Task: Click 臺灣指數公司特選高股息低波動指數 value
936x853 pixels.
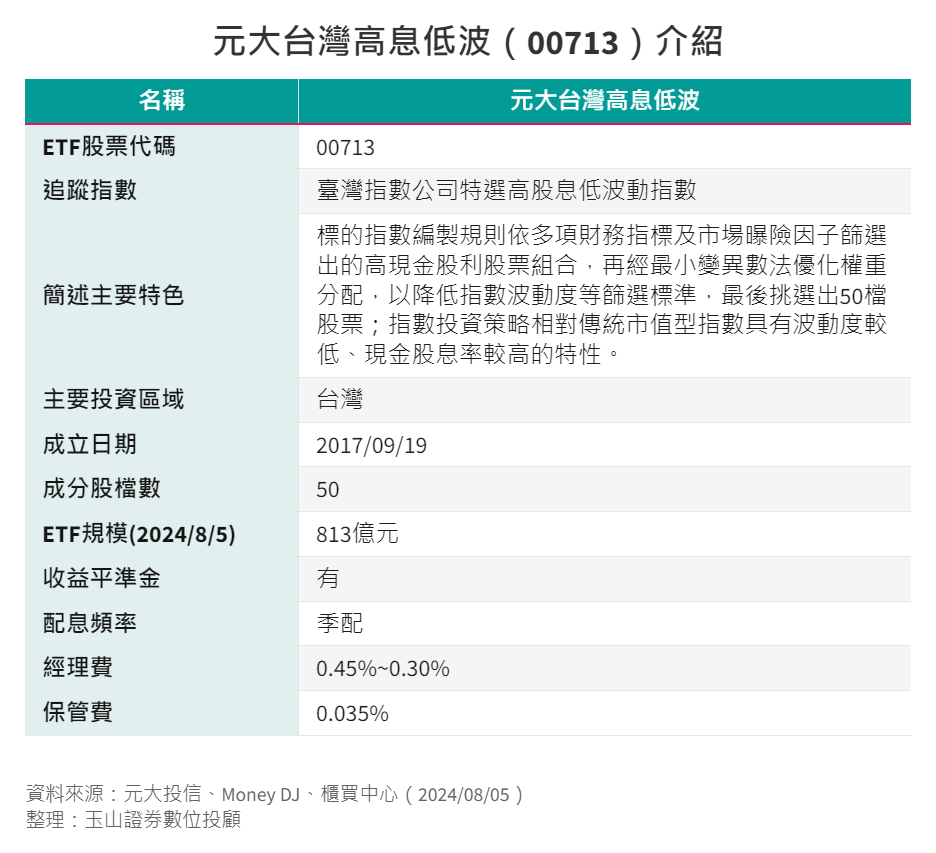Action: pos(506,190)
